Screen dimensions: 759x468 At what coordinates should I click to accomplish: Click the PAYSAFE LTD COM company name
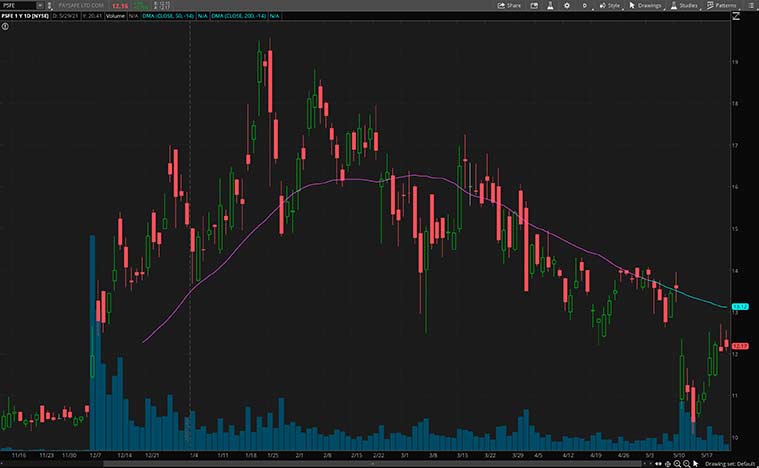pos(81,6)
